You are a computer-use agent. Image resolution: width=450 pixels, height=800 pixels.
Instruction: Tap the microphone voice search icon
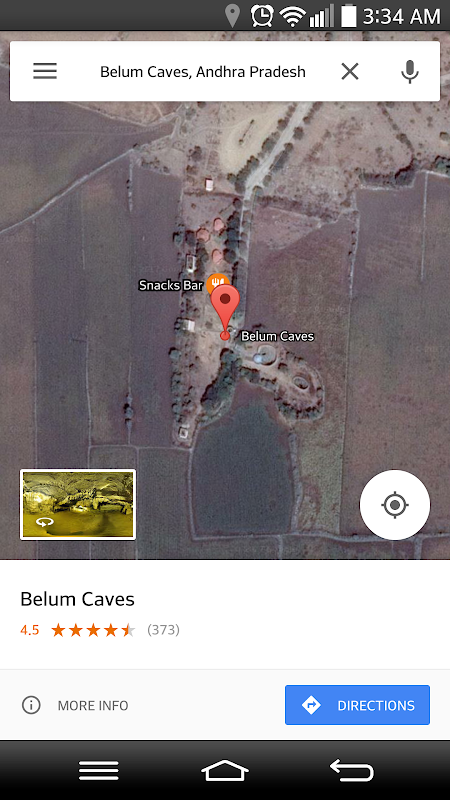[x=410, y=71]
